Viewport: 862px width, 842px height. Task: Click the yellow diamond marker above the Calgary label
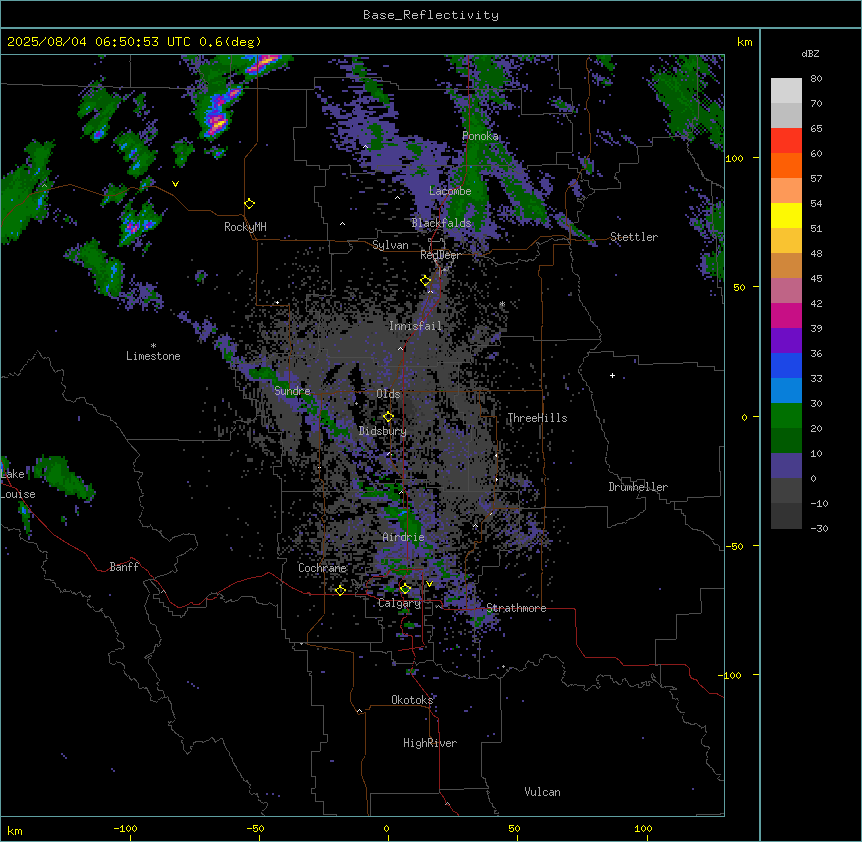(405, 589)
